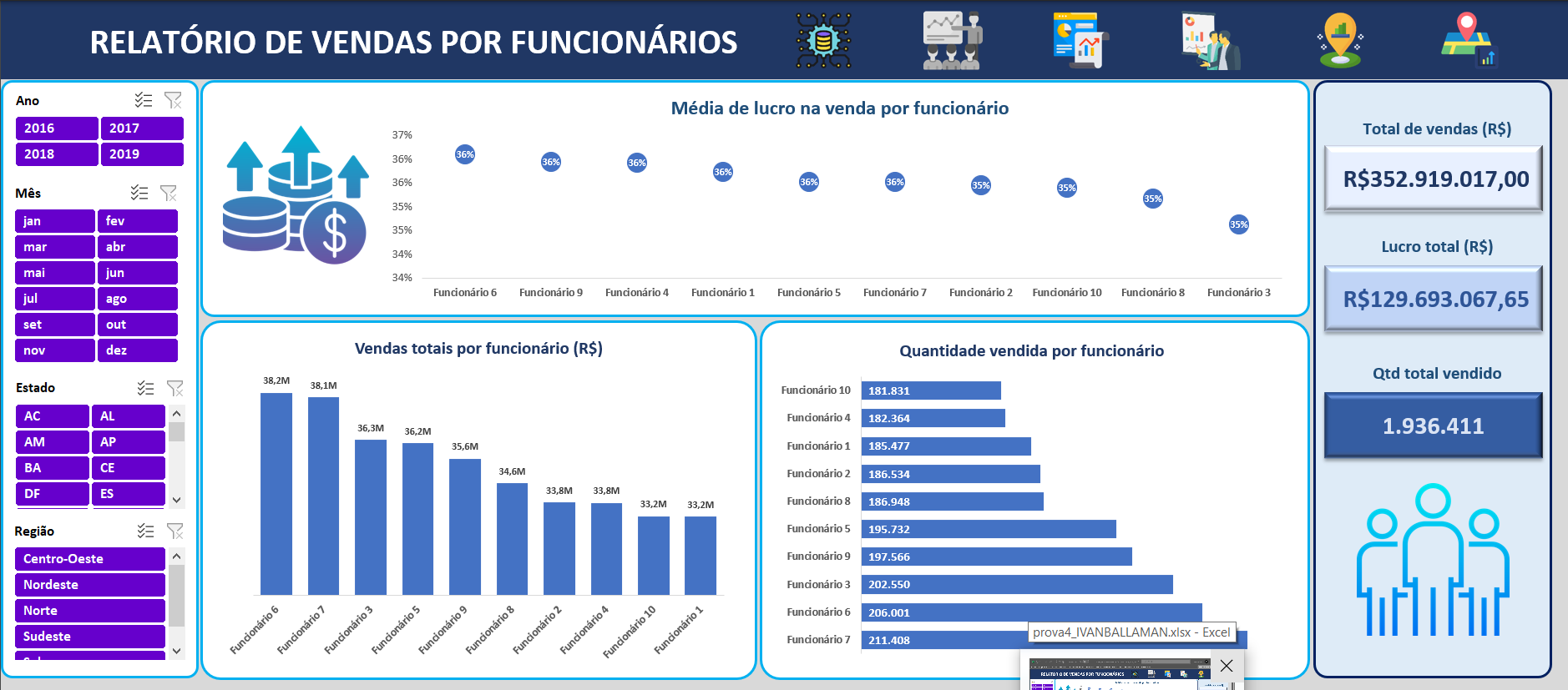
Task: Close the Excel taskbar preview thumbnail
Action: point(1226,666)
